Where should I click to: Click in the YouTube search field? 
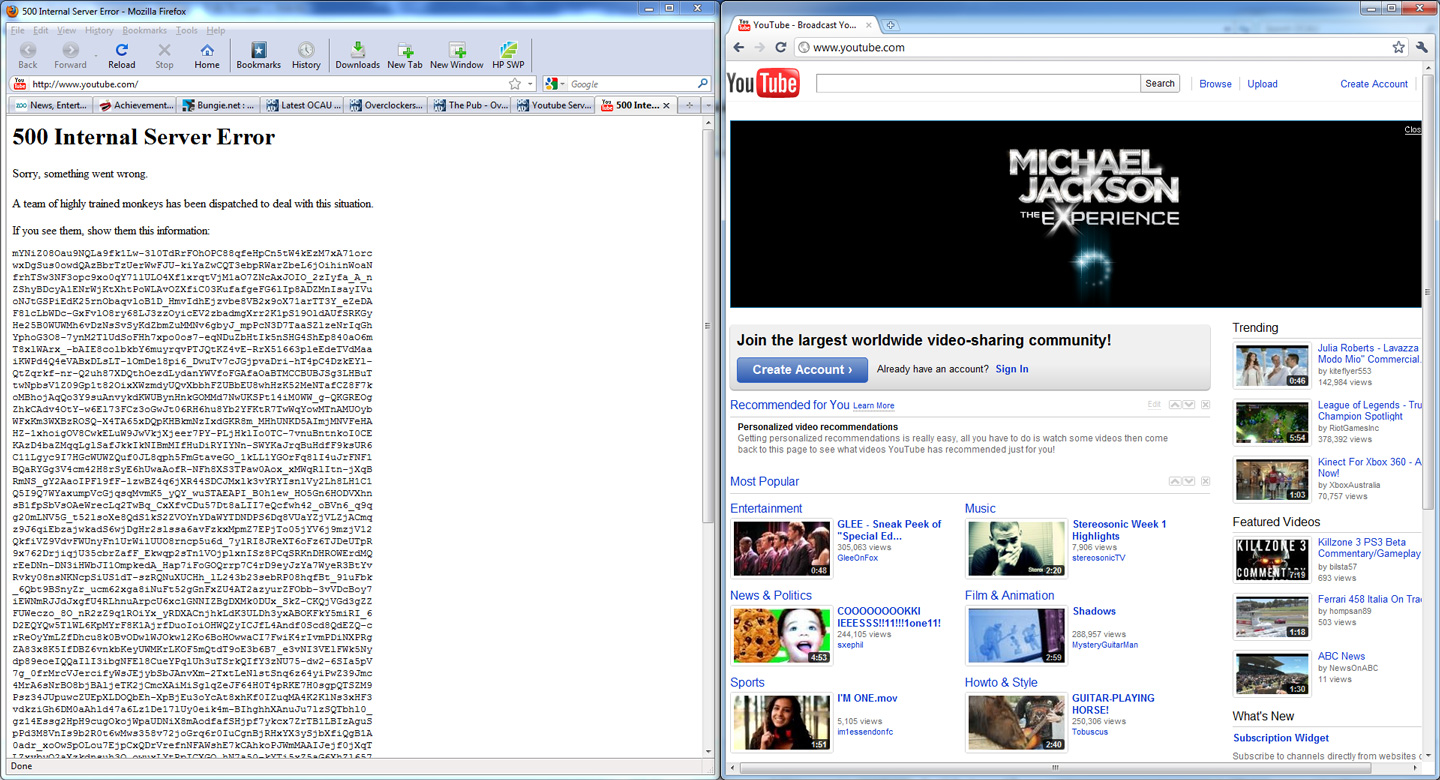coord(977,84)
